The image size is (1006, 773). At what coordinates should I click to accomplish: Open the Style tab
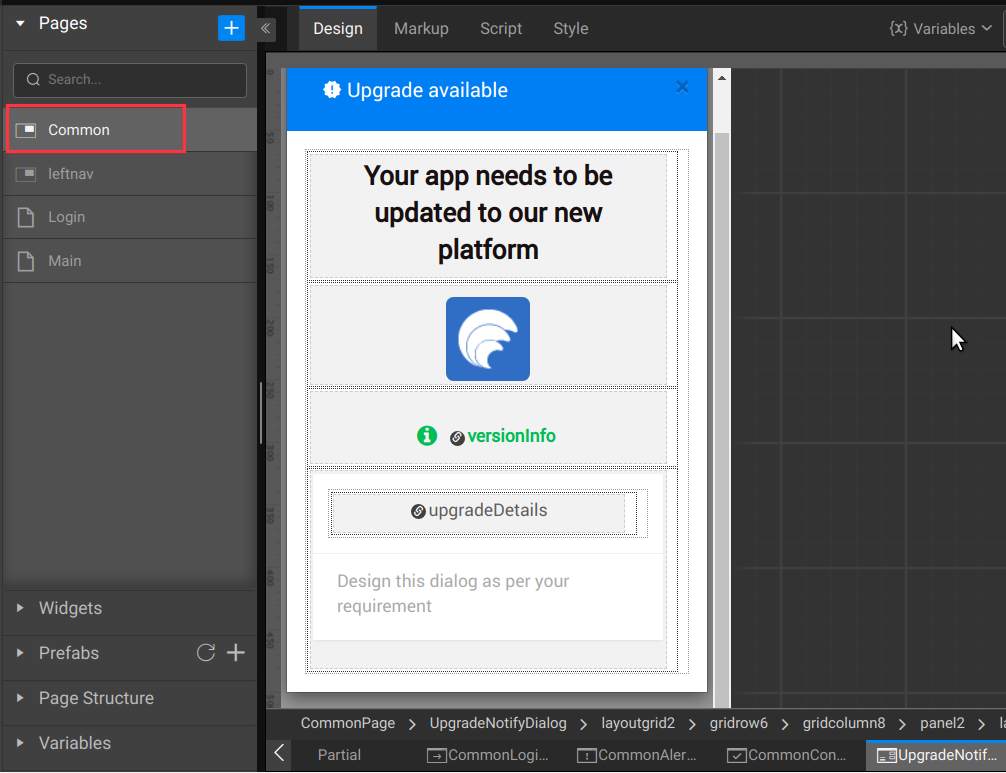[x=571, y=29]
